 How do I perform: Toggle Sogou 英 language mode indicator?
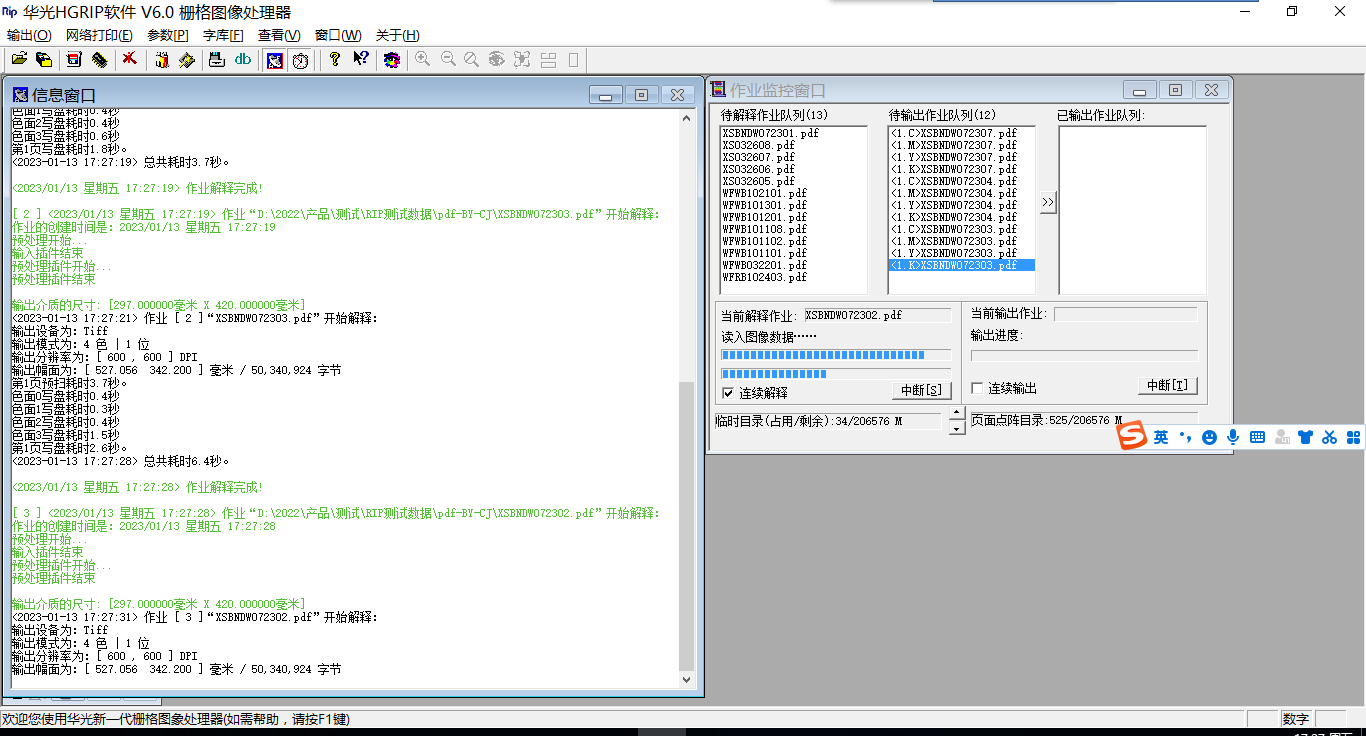1161,437
